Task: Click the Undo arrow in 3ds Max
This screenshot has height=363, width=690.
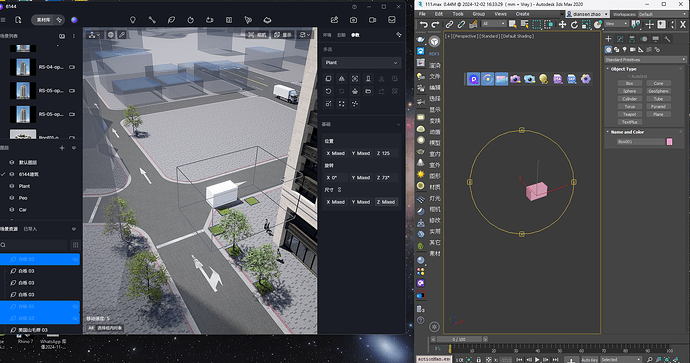Action: 424,25
